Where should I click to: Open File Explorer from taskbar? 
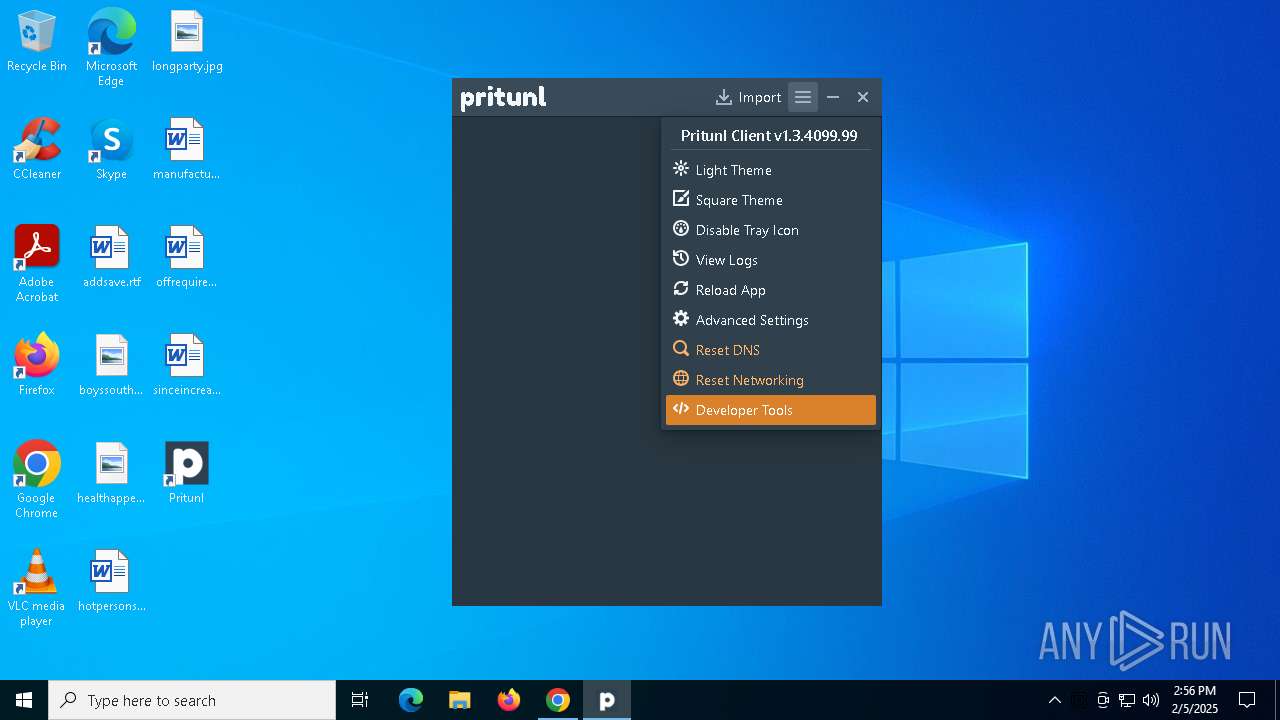[x=459, y=700]
